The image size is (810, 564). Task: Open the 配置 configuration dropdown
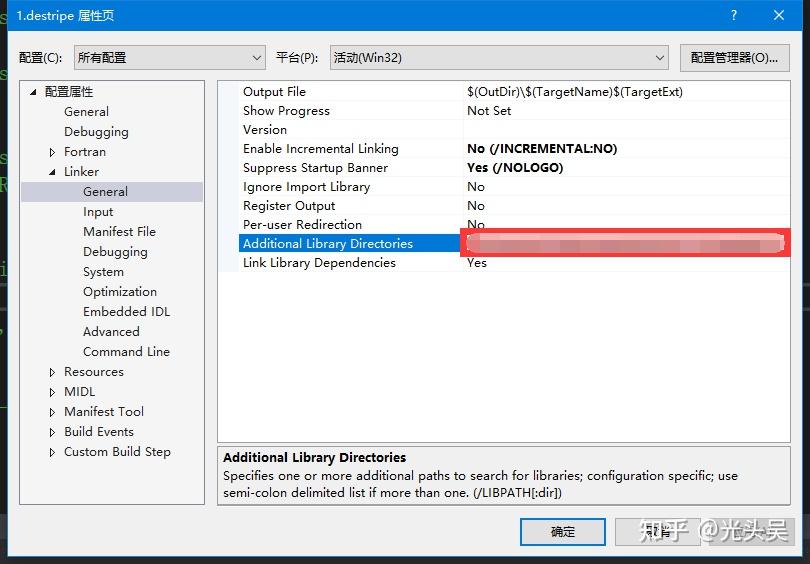(169, 58)
